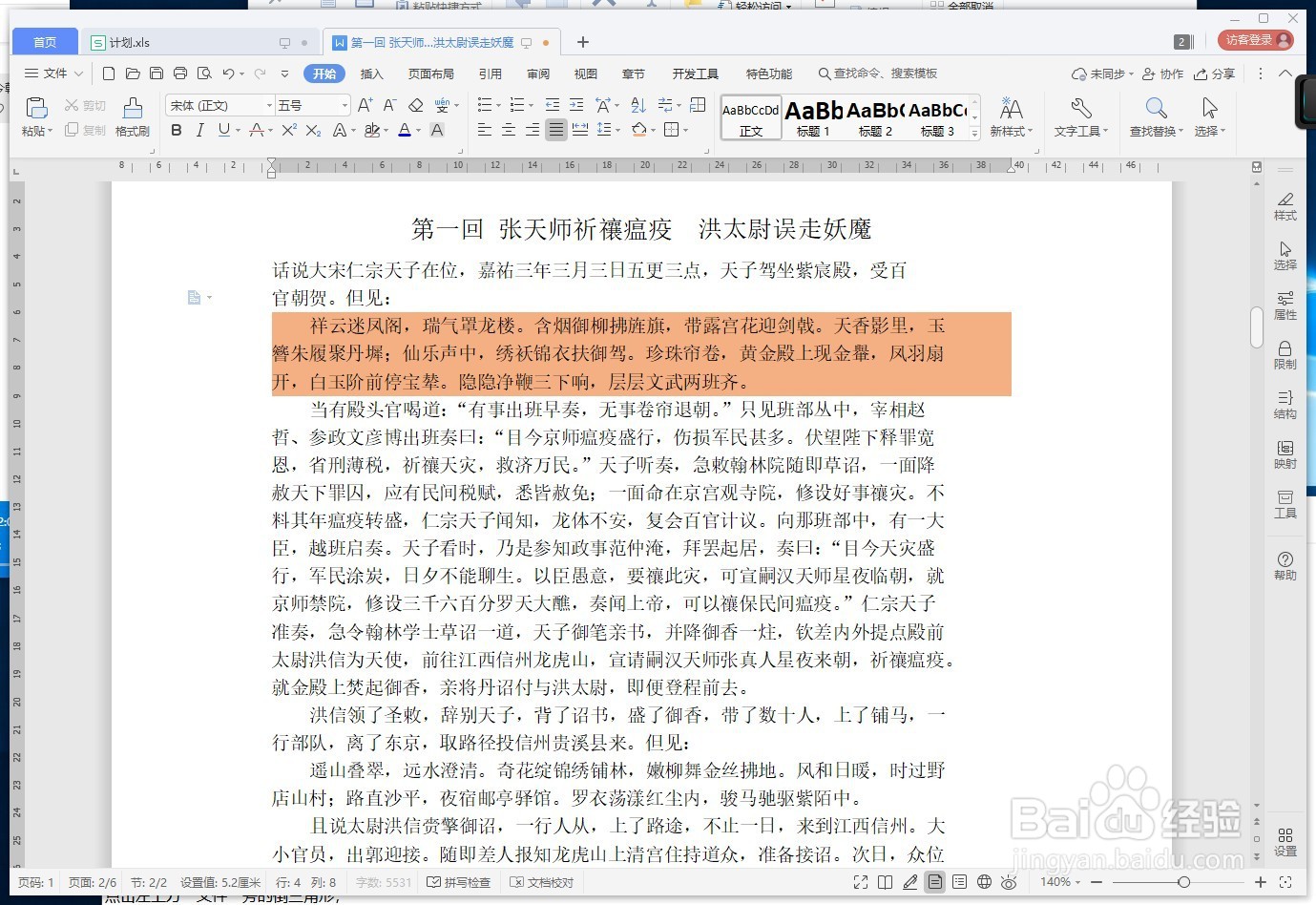Click the Redo arrow icon

pos(260,74)
